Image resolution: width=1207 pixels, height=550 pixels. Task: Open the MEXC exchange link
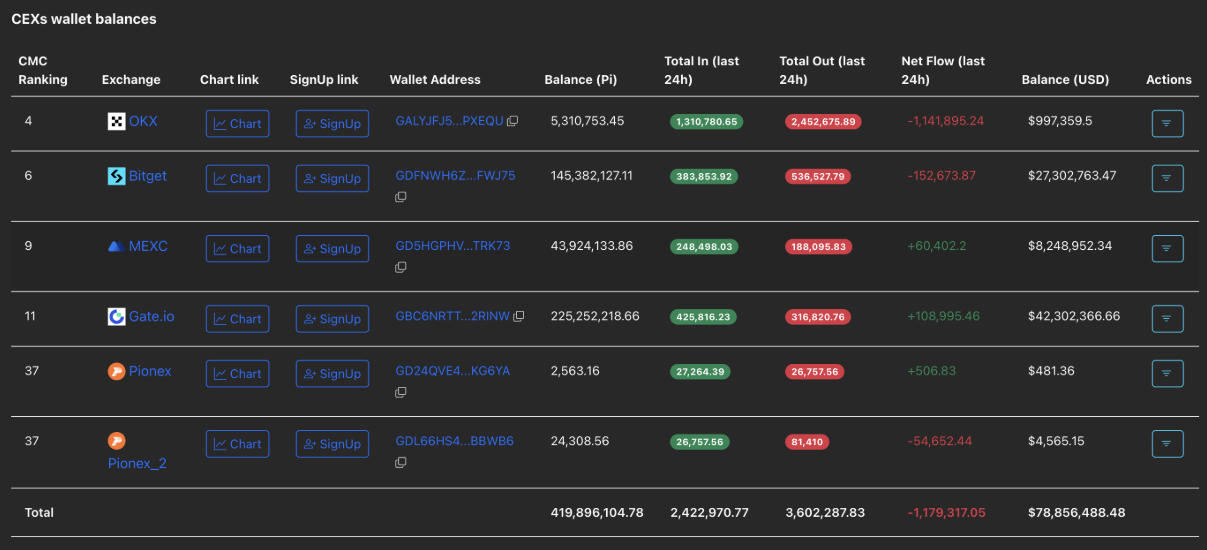[148, 246]
